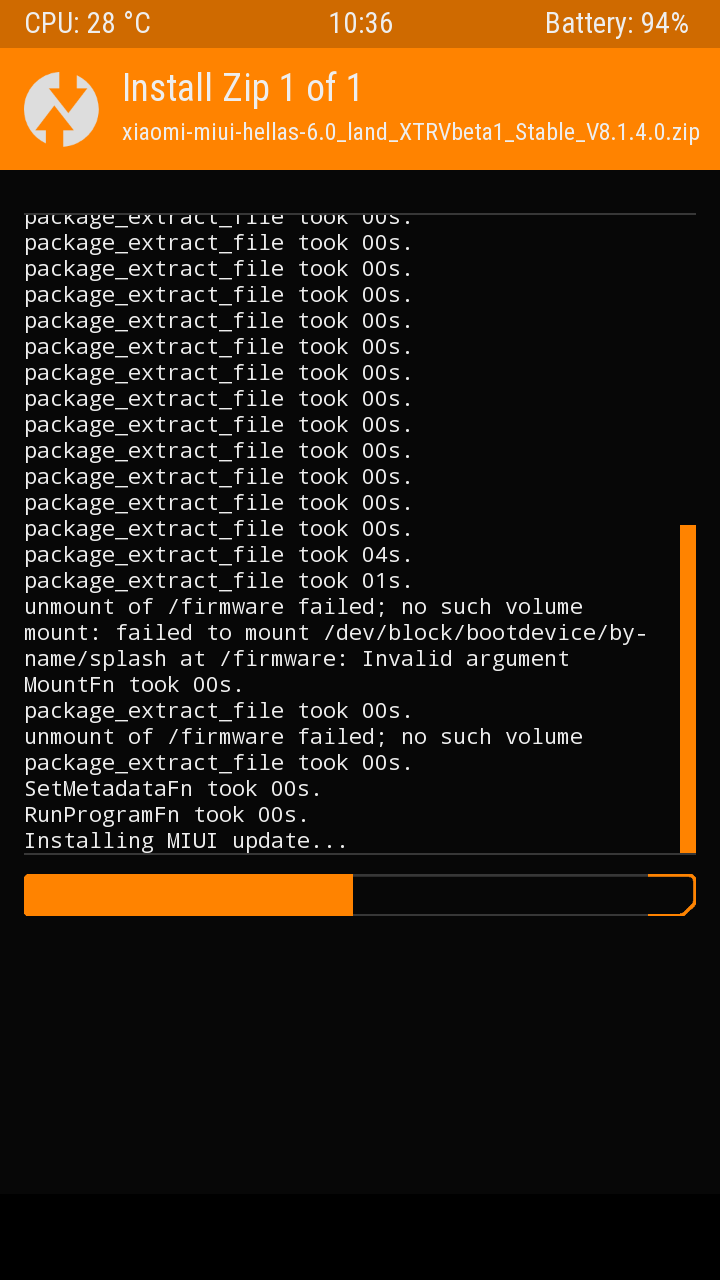Click the filled part of the progress bar
The image size is (720, 1280).
[x=188, y=895]
